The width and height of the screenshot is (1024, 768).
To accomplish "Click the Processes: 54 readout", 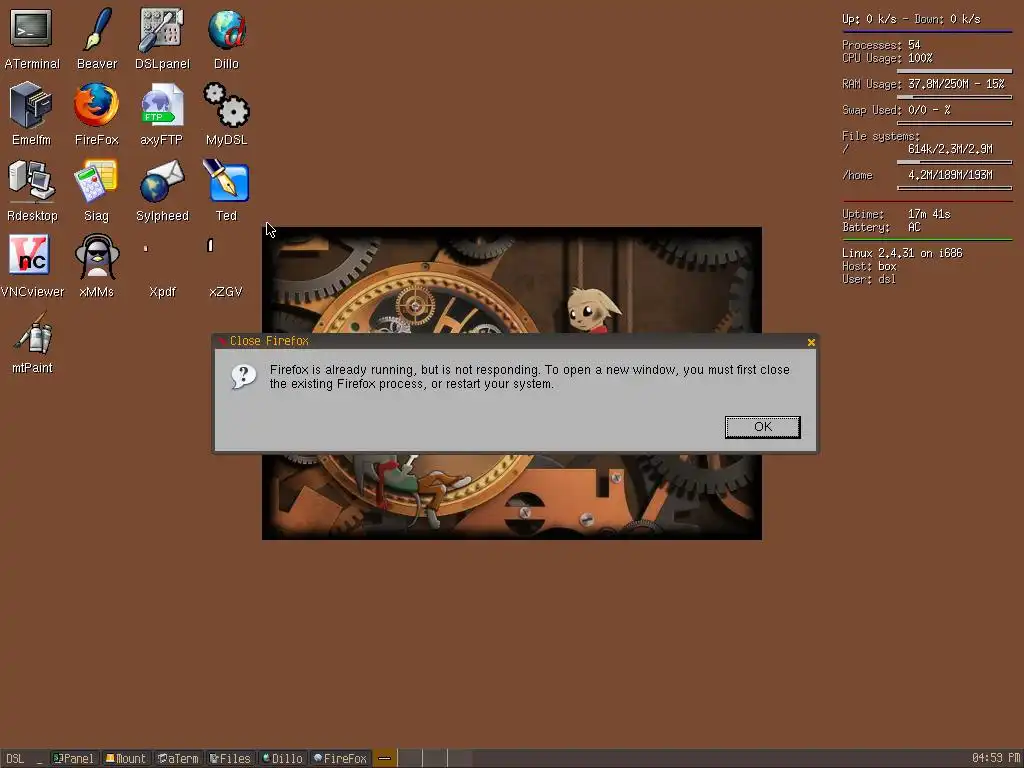I will click(x=881, y=45).
